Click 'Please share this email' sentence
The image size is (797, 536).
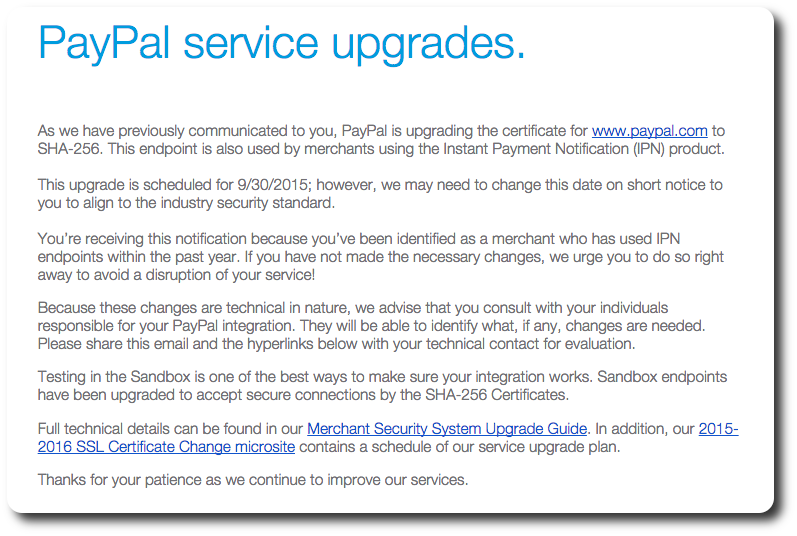click(x=336, y=344)
